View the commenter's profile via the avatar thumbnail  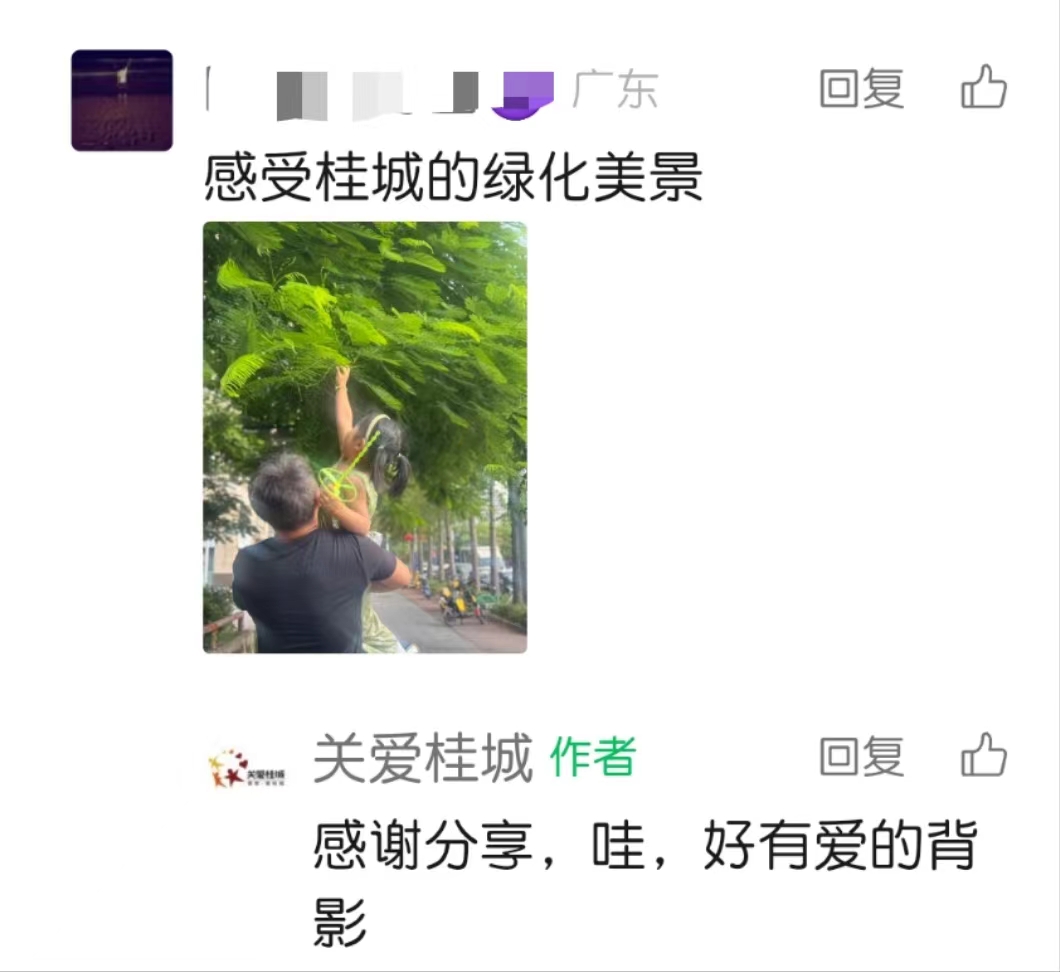tap(122, 100)
